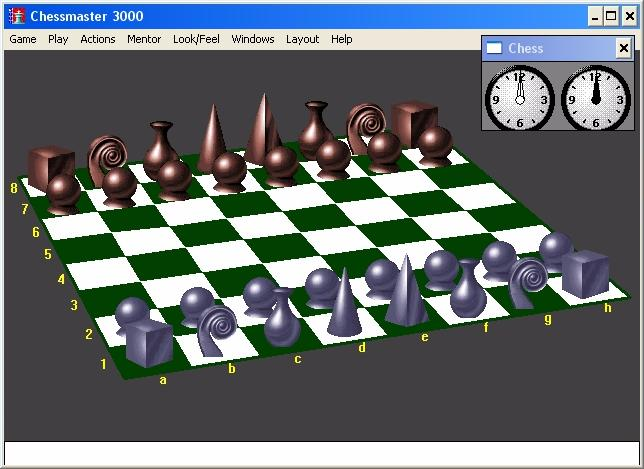The width and height of the screenshot is (644, 469).
Task: Click Black's clock with the black hands
Action: (x=595, y=99)
